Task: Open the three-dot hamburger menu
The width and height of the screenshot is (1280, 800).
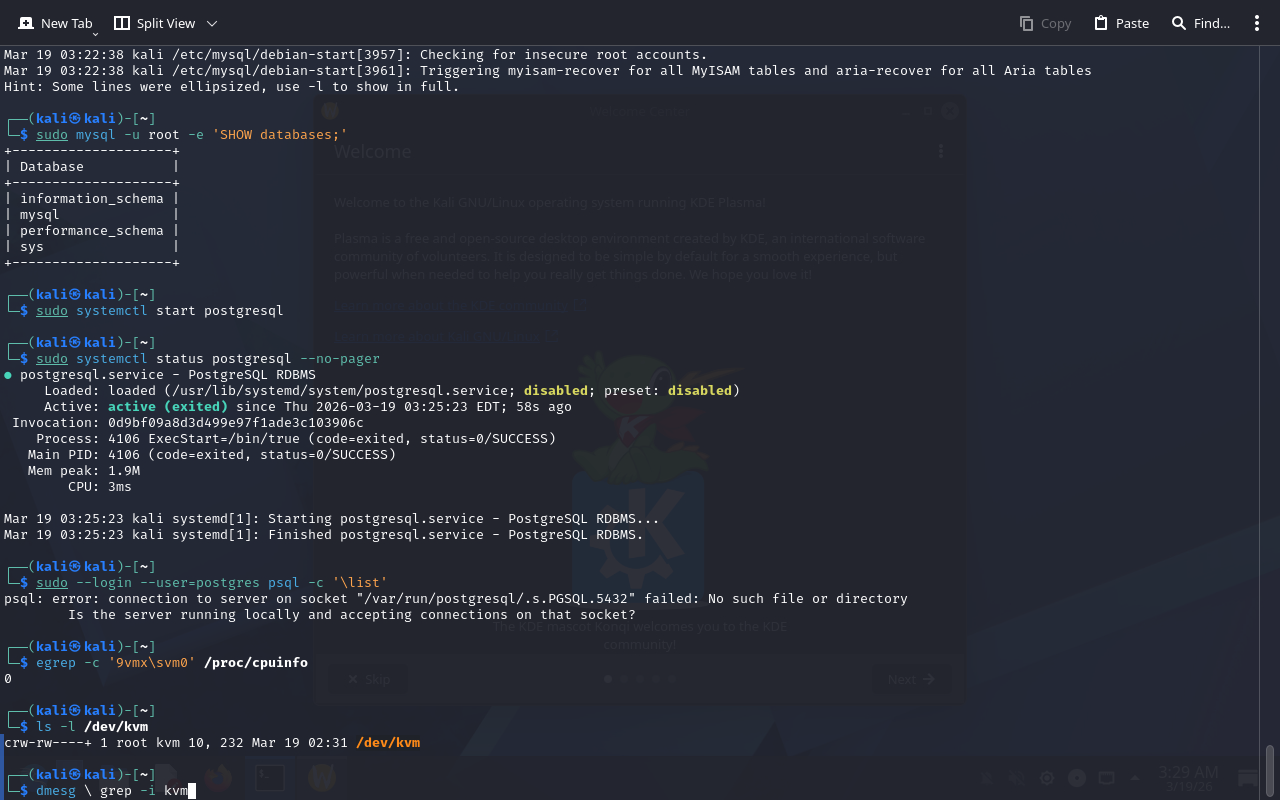Action: [1257, 23]
